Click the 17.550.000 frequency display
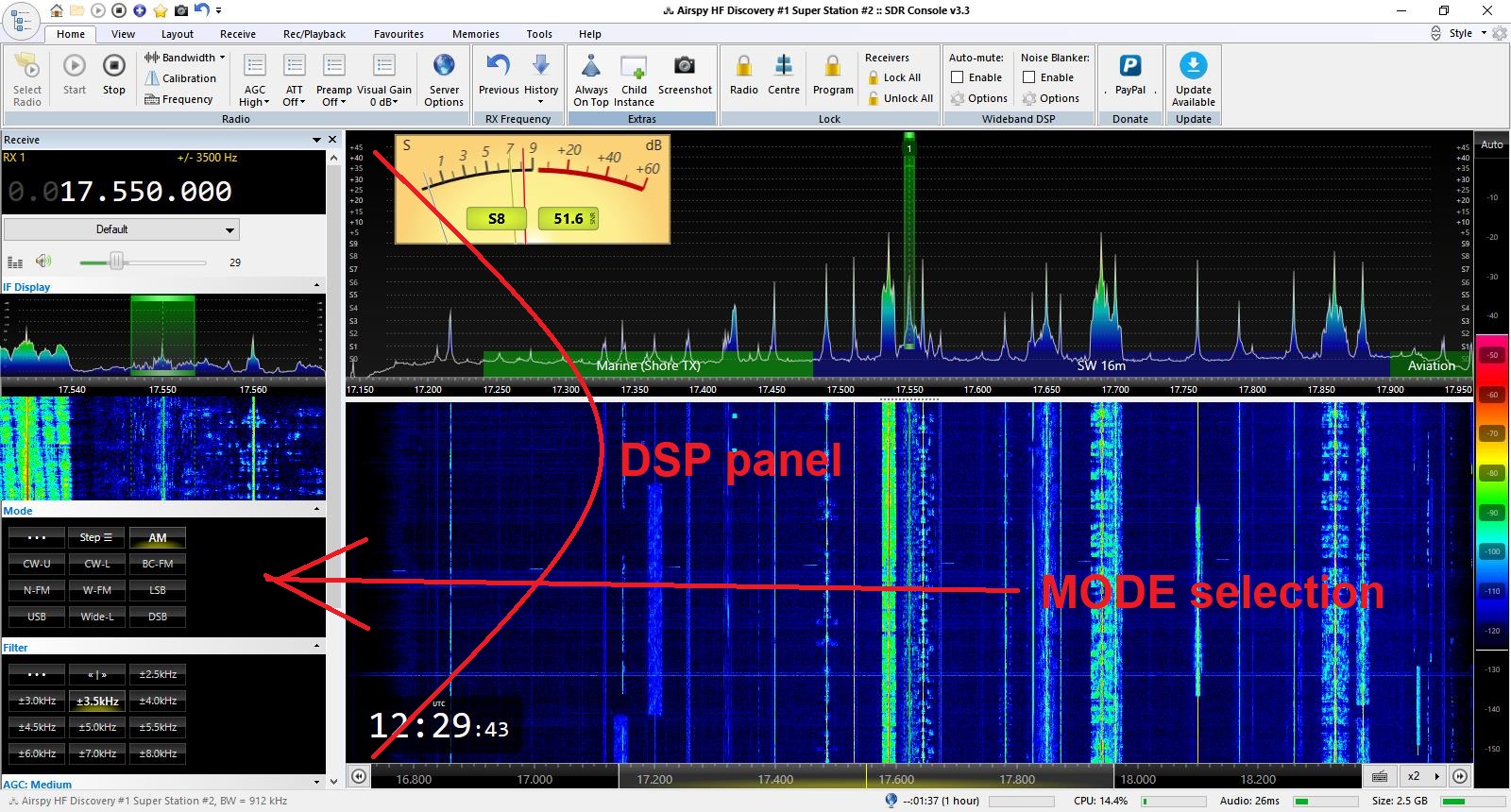 144,192
